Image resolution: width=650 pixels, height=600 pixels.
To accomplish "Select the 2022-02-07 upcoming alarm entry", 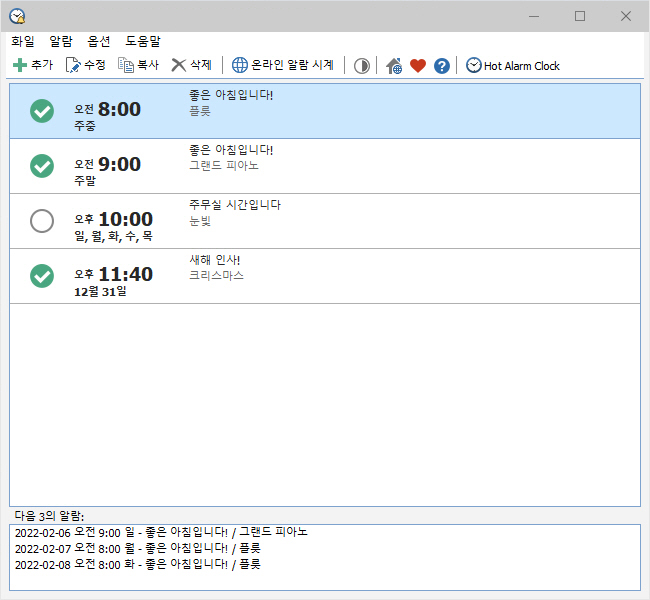I will coord(138,549).
